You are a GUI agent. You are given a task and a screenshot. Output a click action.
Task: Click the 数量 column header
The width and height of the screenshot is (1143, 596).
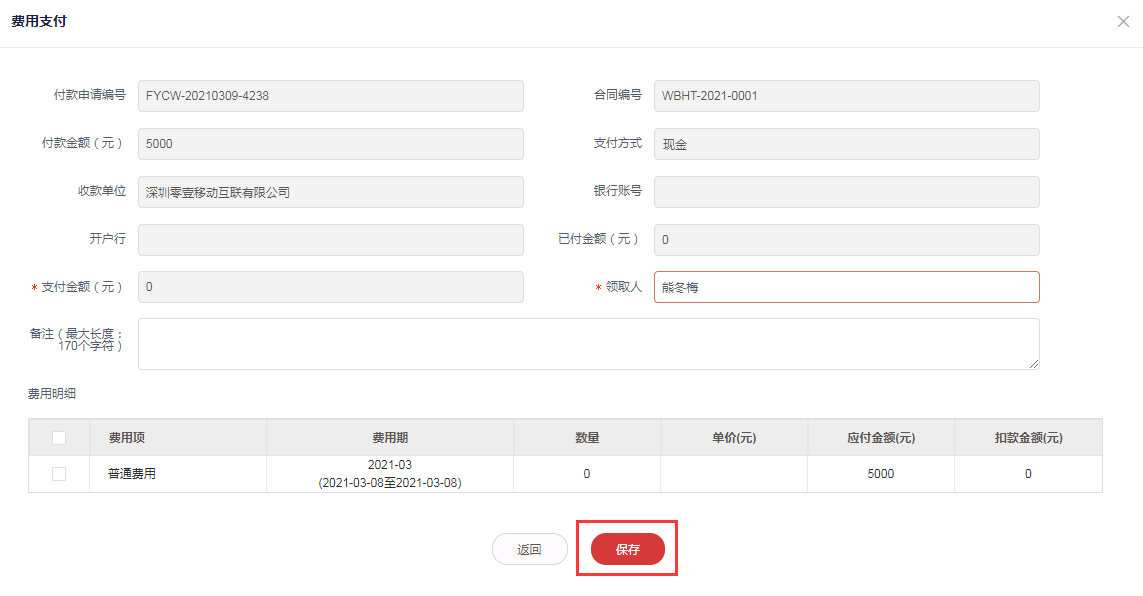(587, 438)
